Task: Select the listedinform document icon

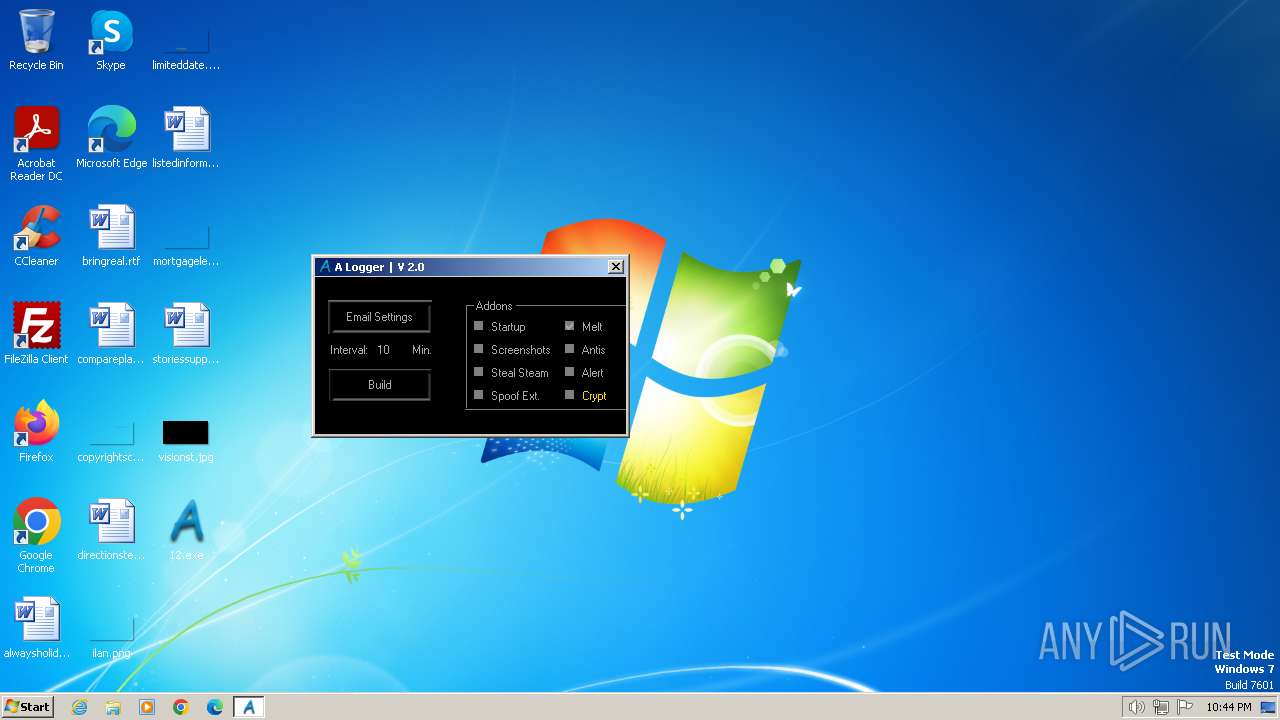Action: 186,138
